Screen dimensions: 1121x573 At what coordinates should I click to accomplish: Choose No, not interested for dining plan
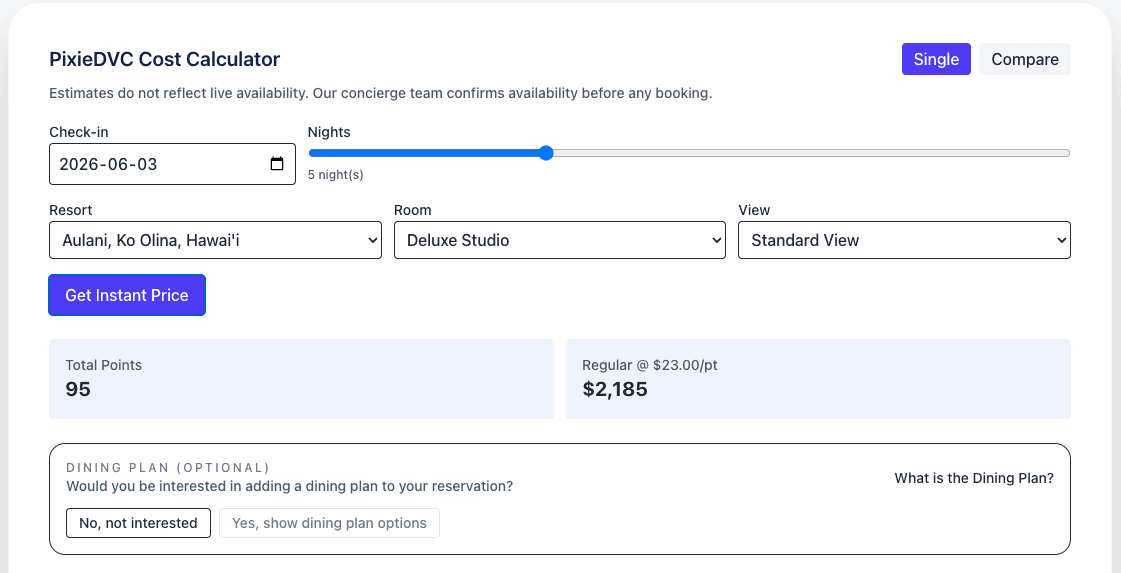coord(139,523)
